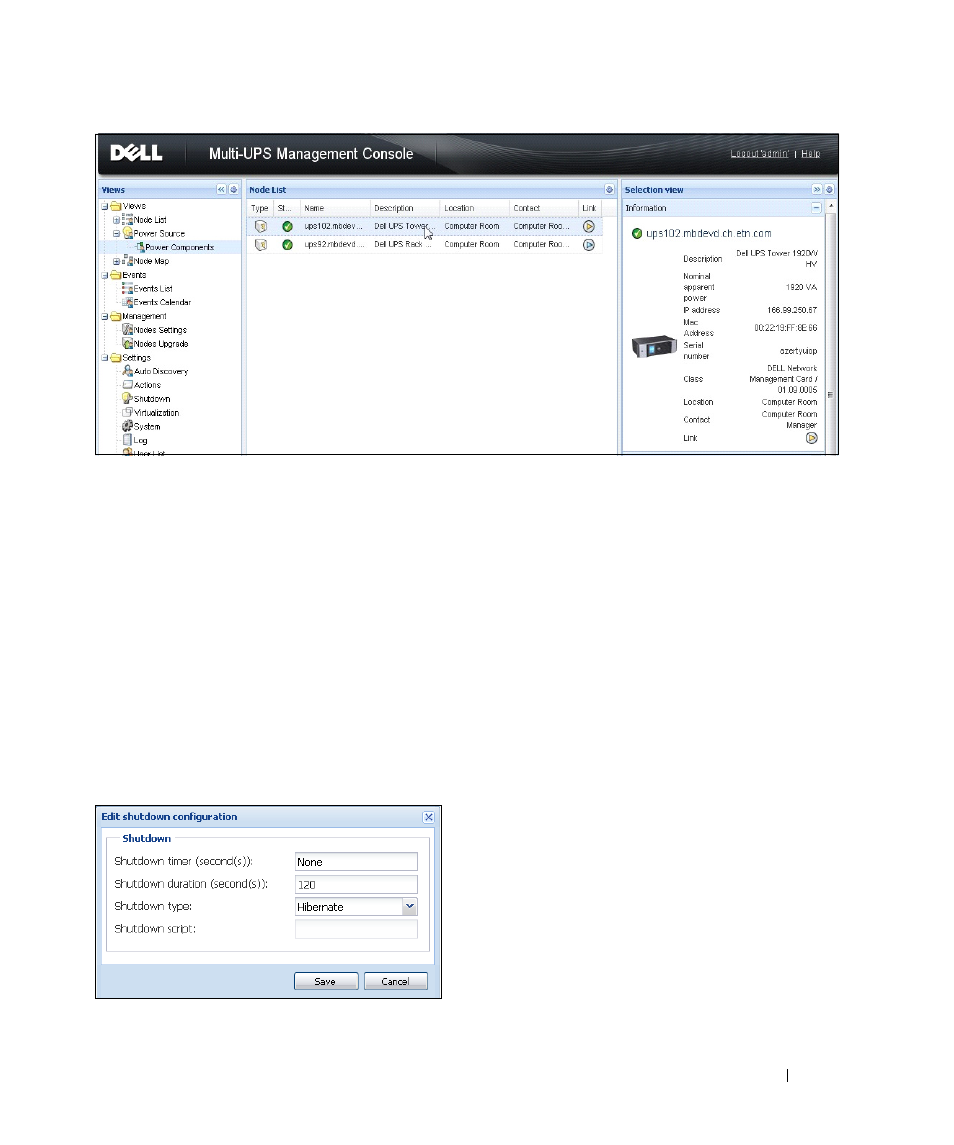Screen dimensions: 954x1145
Task: Sort by Type column header
Action: tap(260, 208)
